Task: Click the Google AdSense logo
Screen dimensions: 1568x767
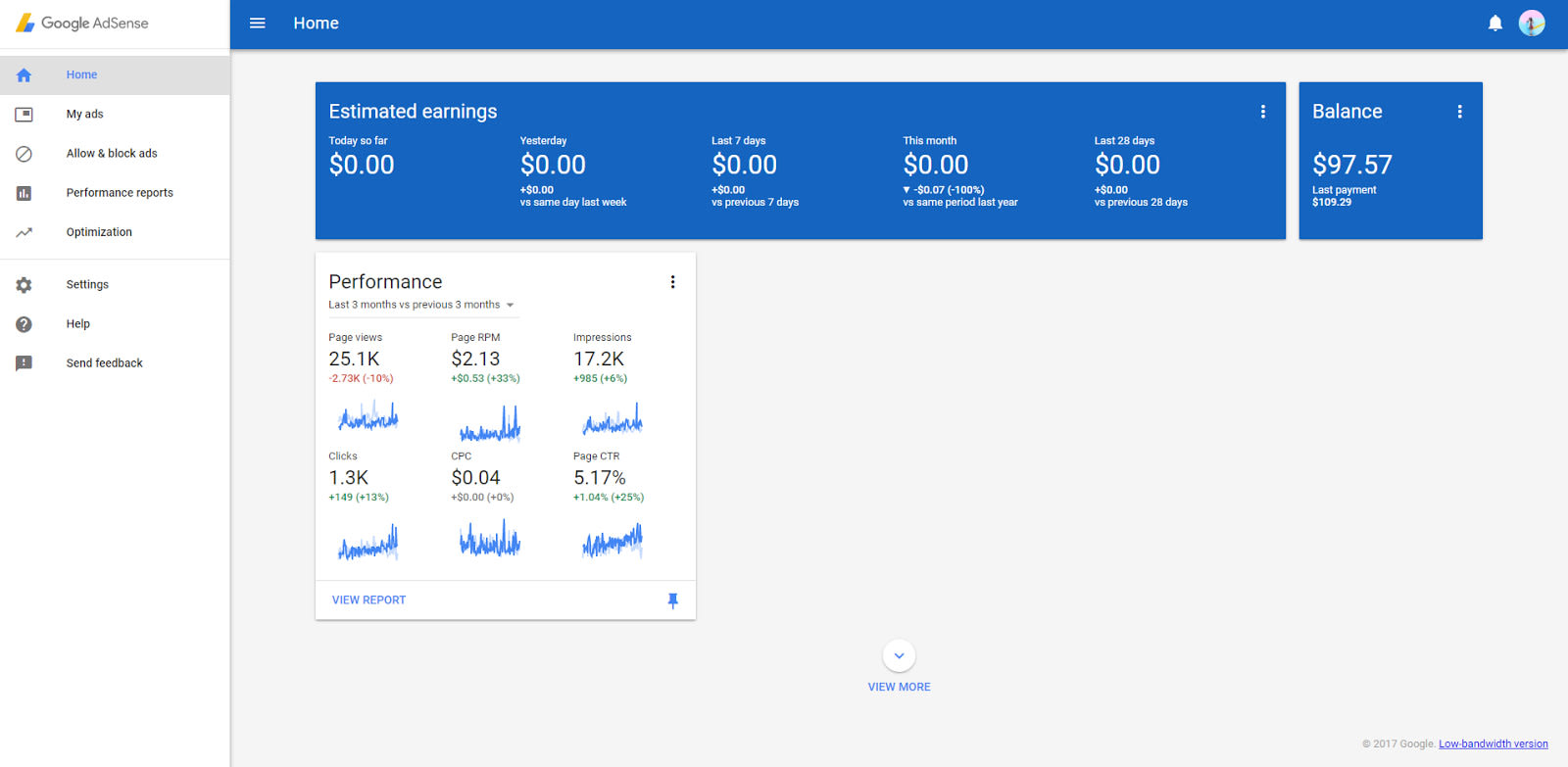Action: point(82,24)
